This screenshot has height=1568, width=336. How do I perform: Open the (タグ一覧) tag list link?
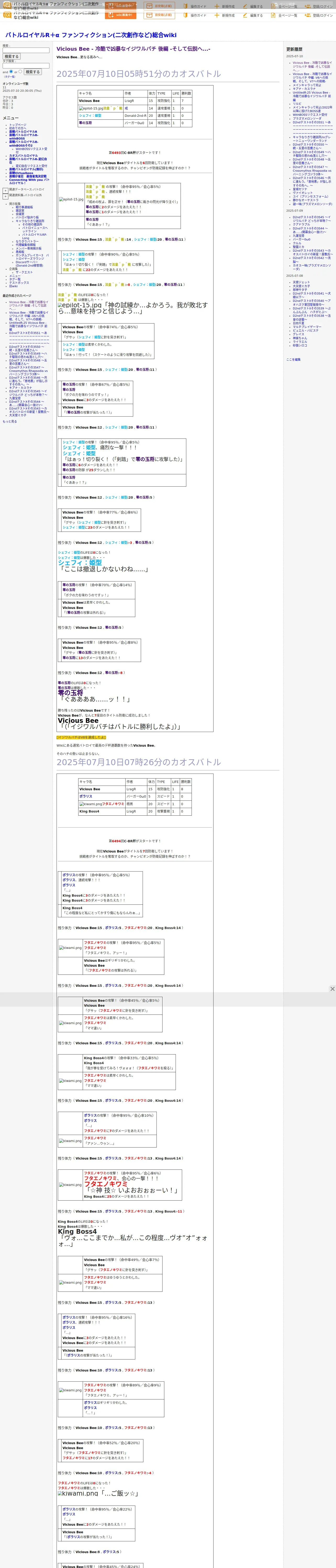10,77
